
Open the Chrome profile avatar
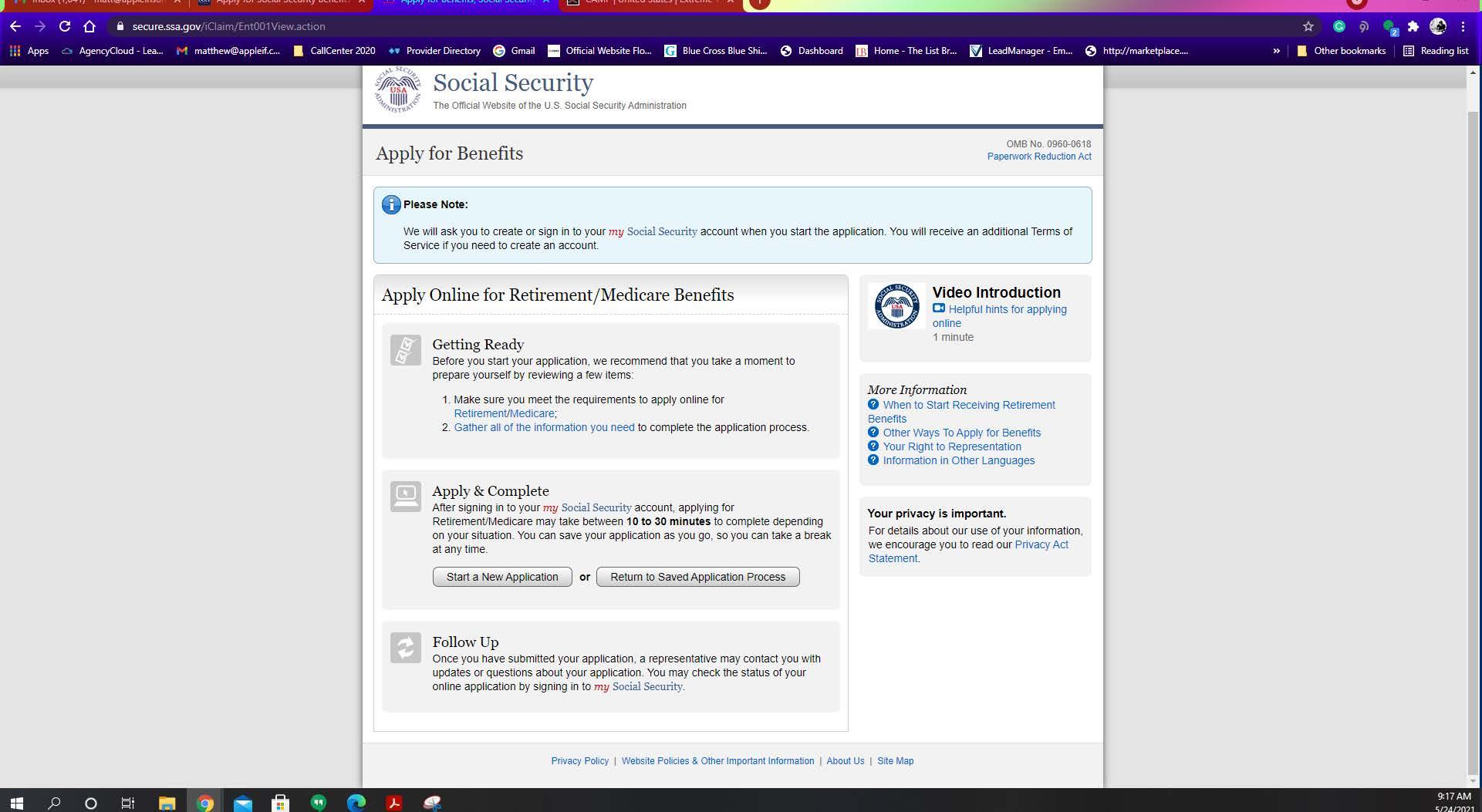tap(1438, 26)
